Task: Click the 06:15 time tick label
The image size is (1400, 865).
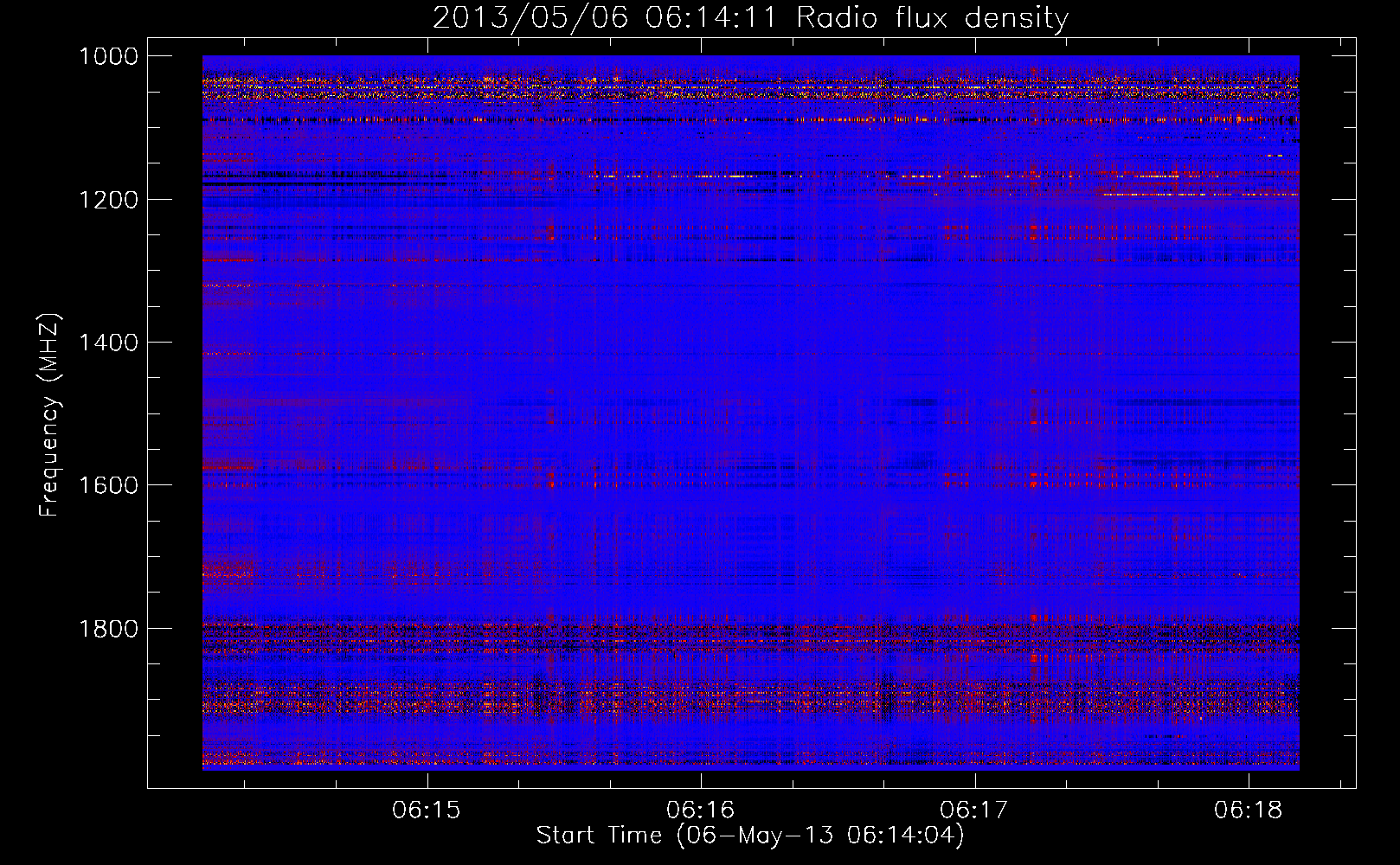Action: pyautogui.click(x=427, y=811)
